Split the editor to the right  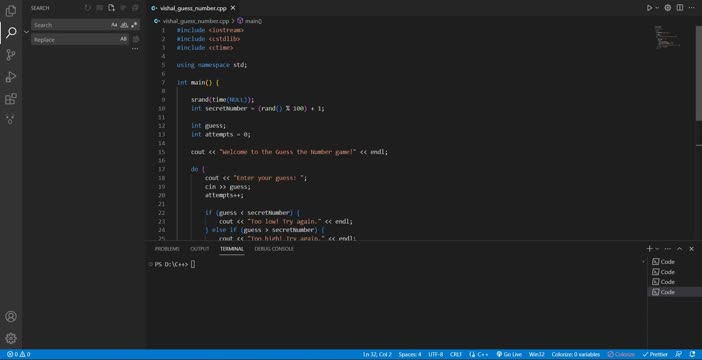[x=680, y=8]
